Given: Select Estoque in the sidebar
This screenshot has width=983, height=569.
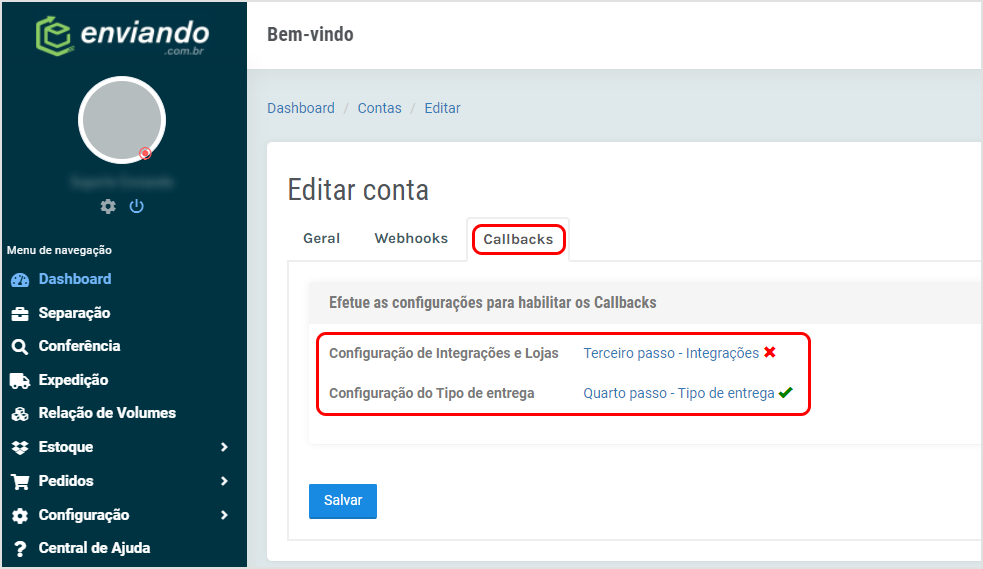Looking at the screenshot, I should pyautogui.click(x=66, y=447).
